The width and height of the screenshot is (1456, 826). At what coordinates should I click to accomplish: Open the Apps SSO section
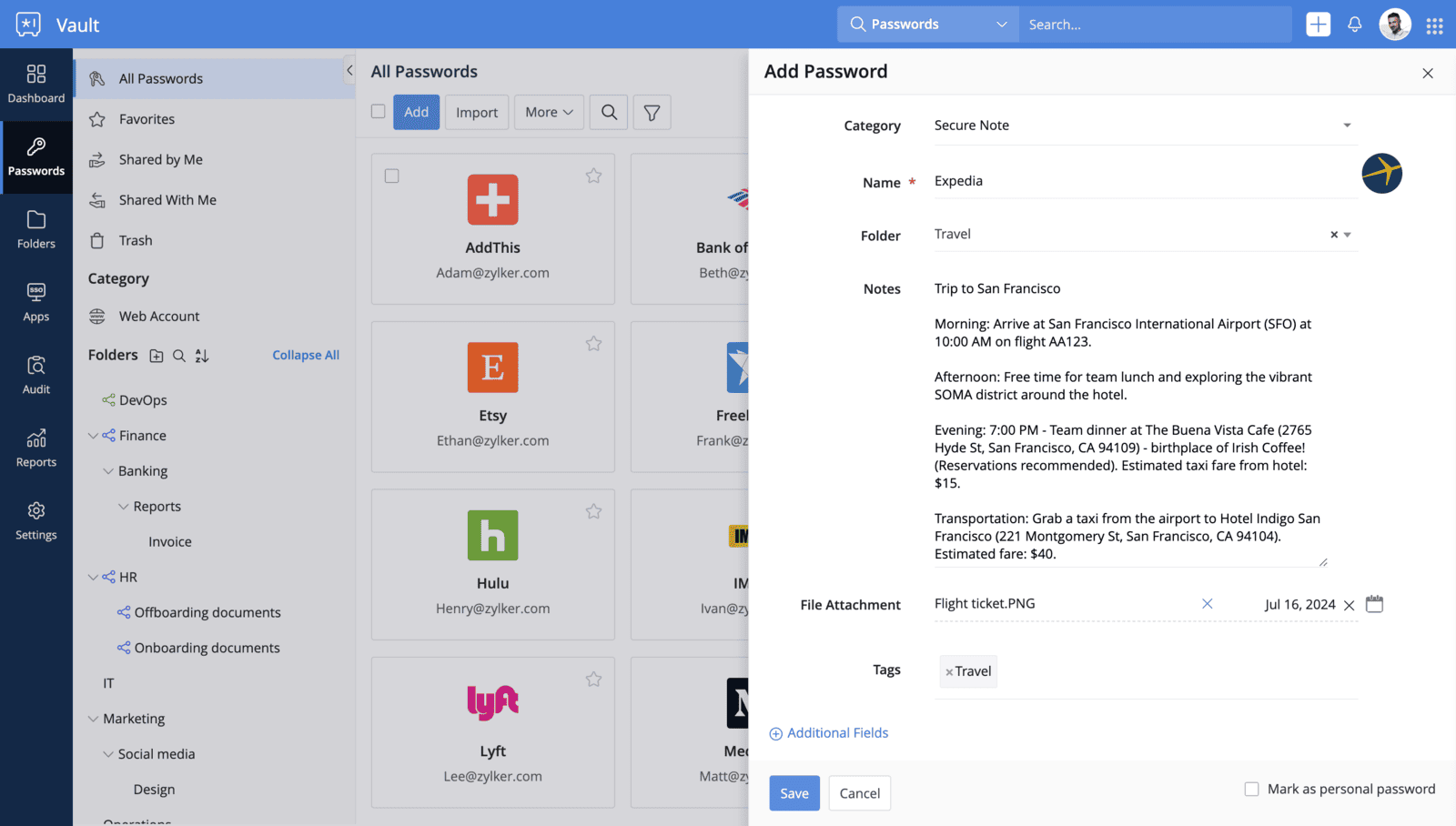tap(36, 303)
